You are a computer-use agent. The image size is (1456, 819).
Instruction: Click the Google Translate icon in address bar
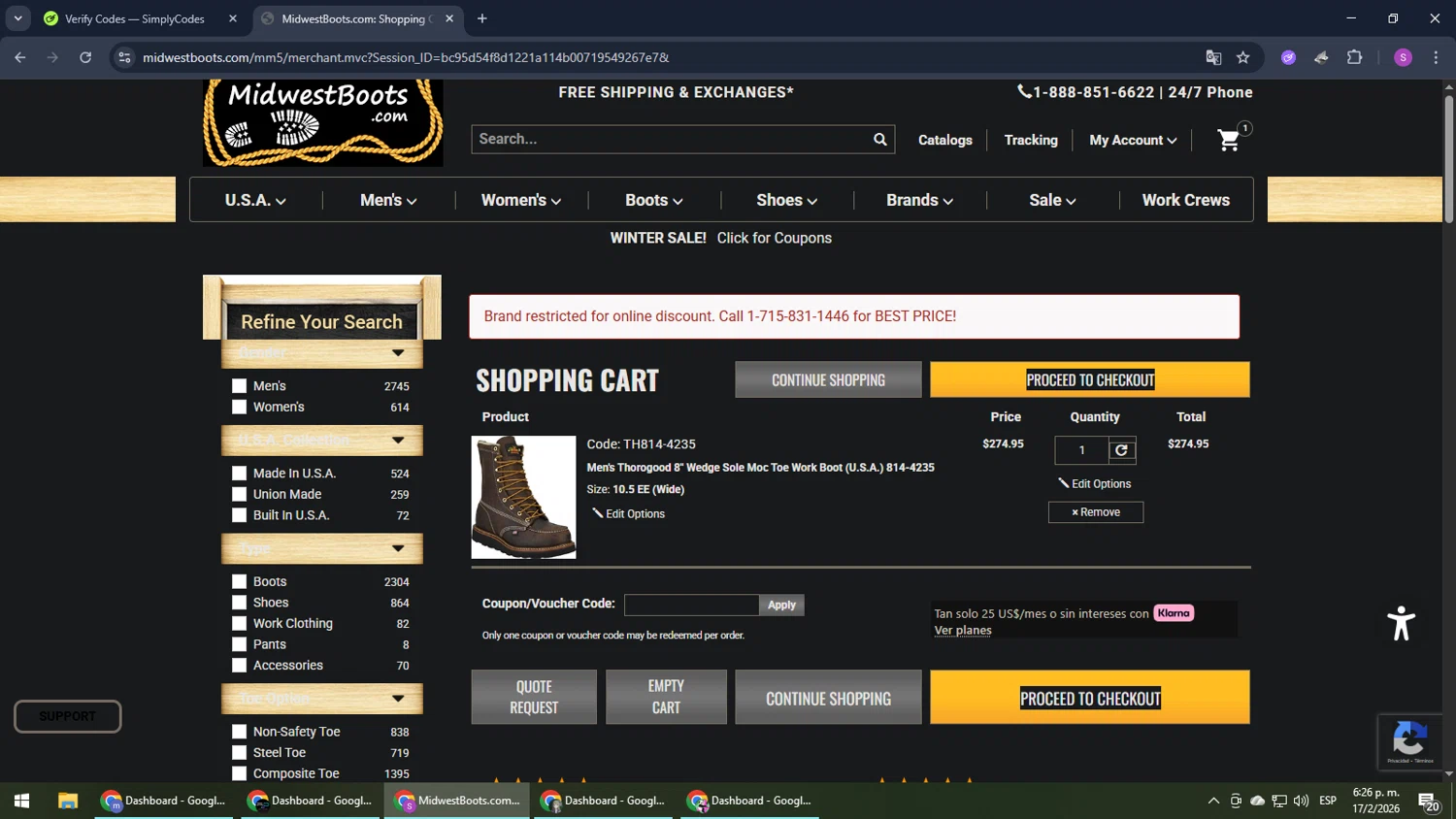click(x=1213, y=57)
